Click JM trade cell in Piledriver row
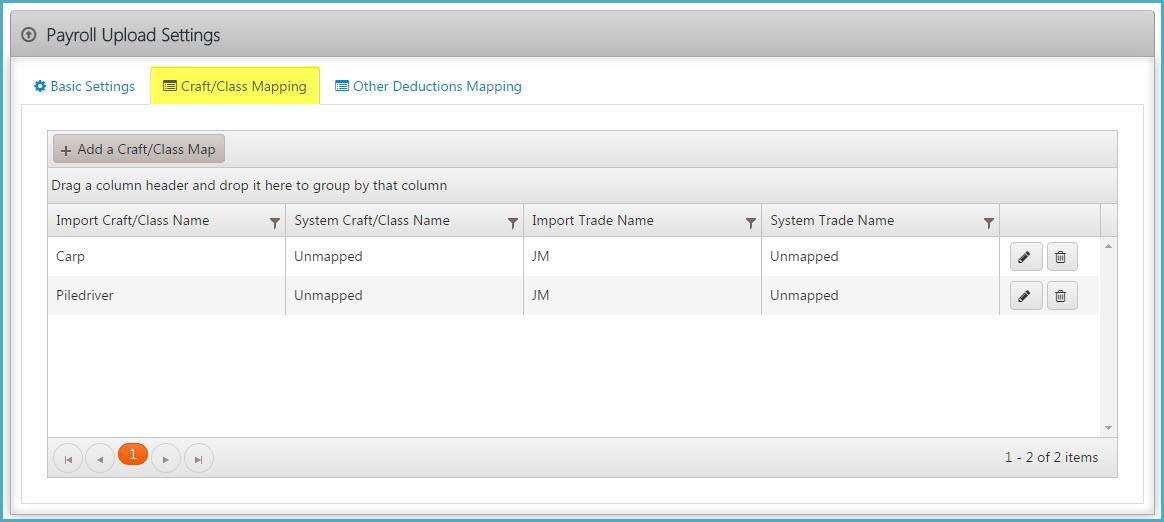1164x522 pixels. tap(642, 296)
